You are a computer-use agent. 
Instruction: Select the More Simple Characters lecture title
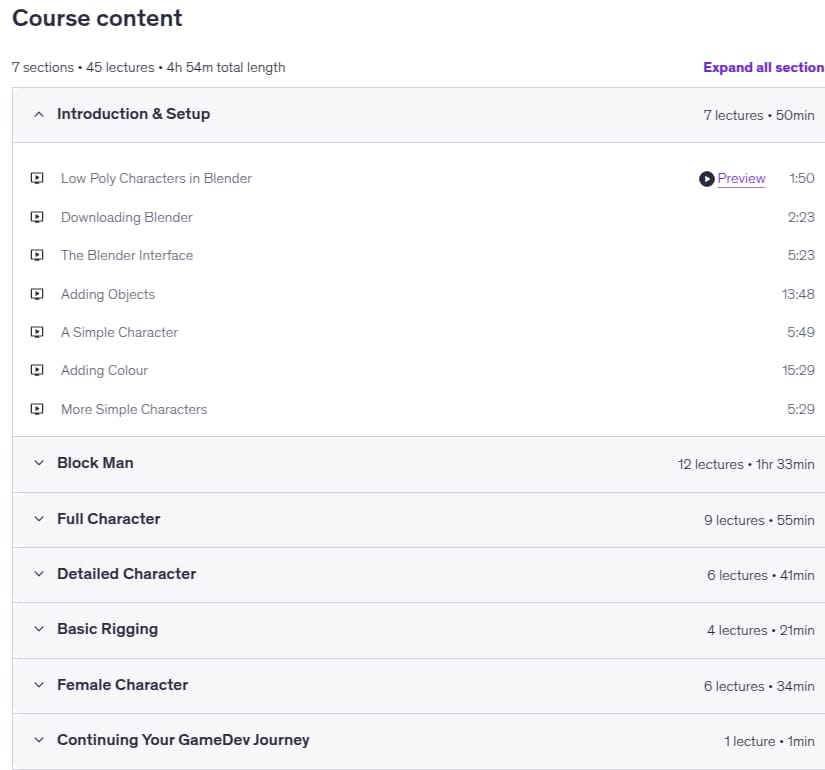point(134,409)
